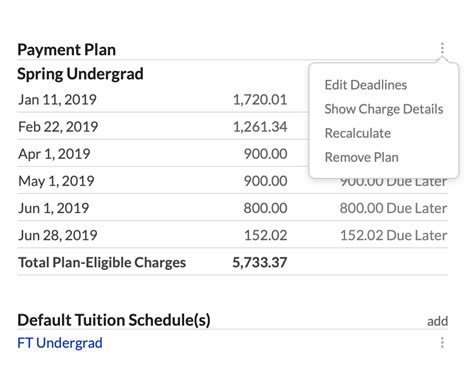Click the Jan 11, 2019 installment row

coord(232,100)
